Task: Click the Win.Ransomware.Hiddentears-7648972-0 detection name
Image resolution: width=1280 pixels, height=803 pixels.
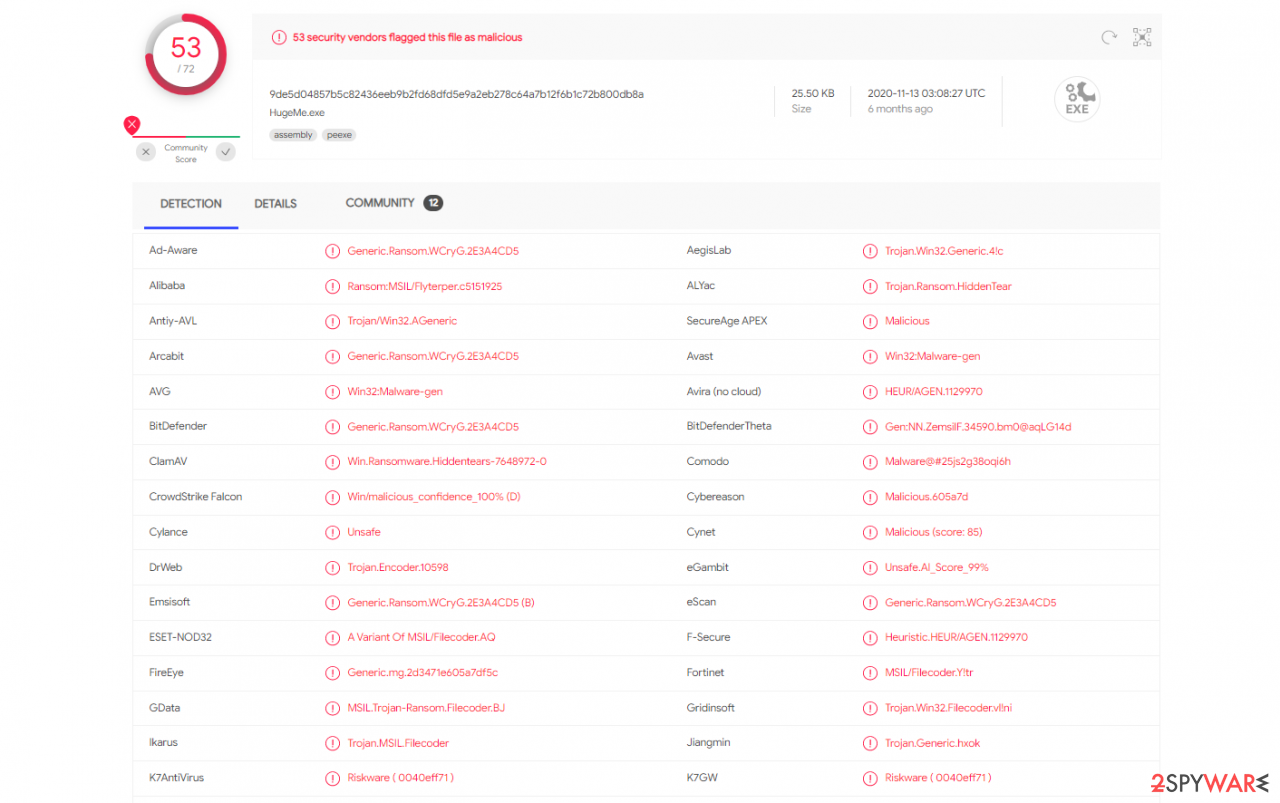Action: click(x=447, y=462)
